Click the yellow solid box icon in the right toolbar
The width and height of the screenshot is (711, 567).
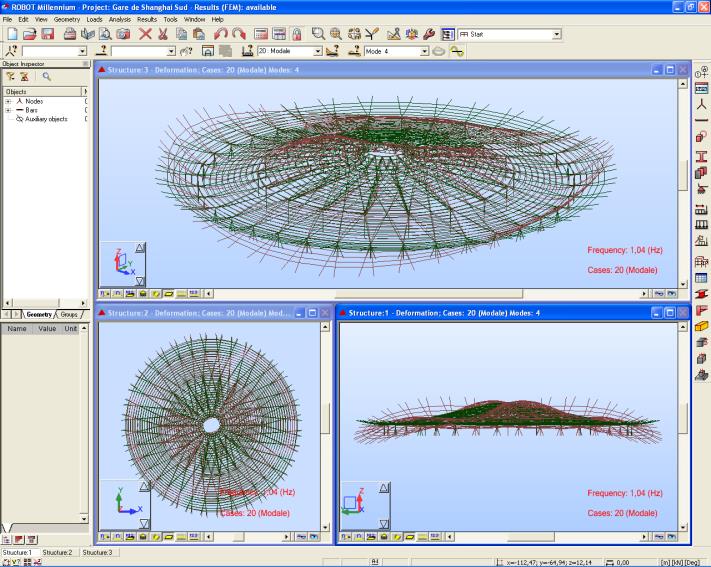coord(701,326)
